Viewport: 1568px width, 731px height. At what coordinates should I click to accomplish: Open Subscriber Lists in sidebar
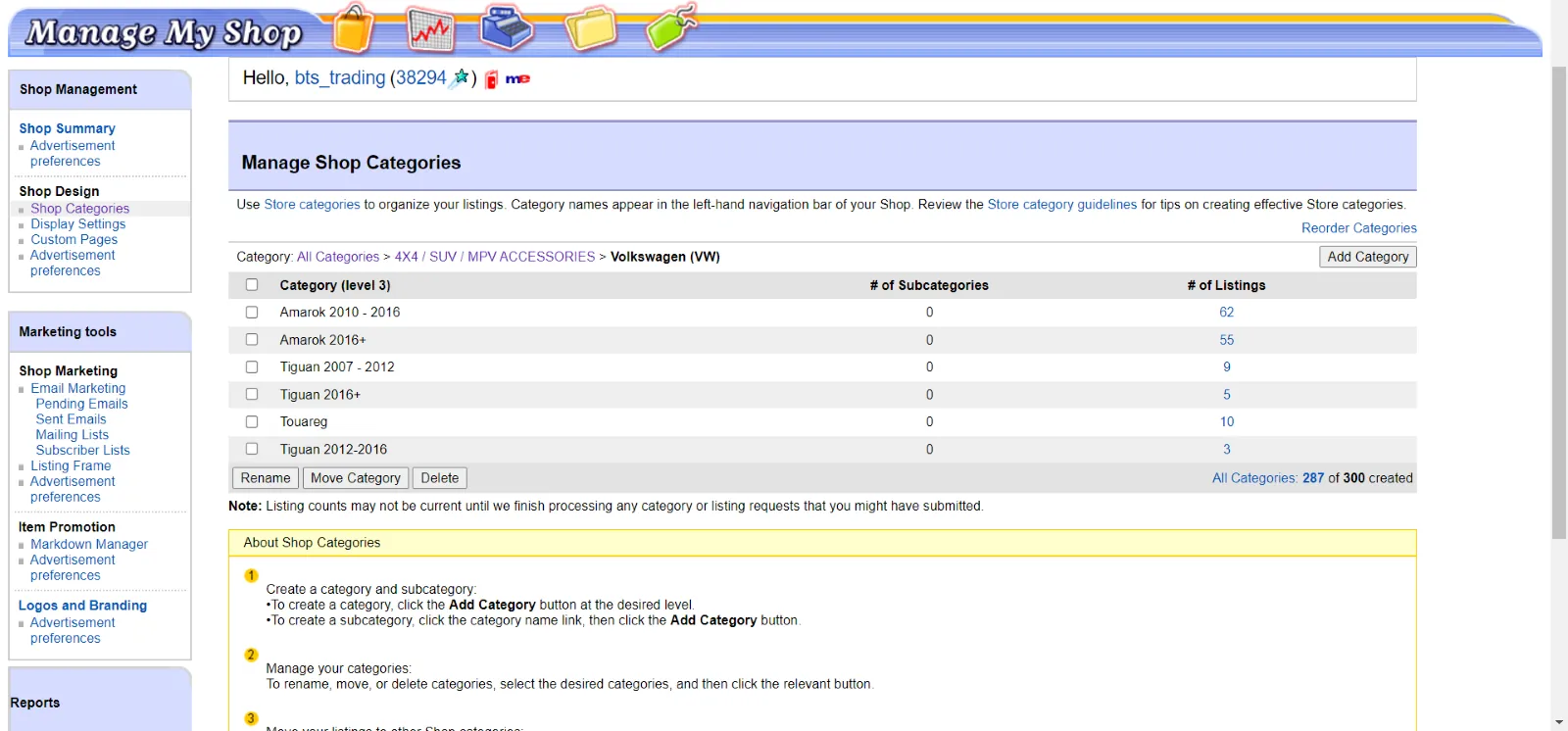click(x=82, y=451)
